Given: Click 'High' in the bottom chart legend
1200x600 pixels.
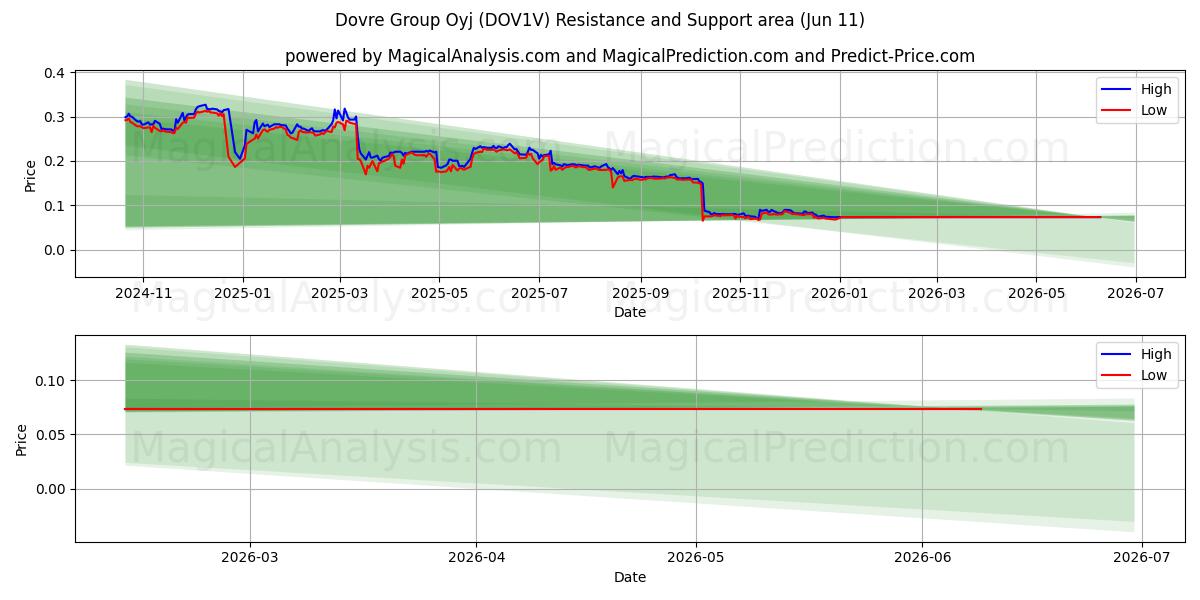Looking at the screenshot, I should coord(1156,354).
